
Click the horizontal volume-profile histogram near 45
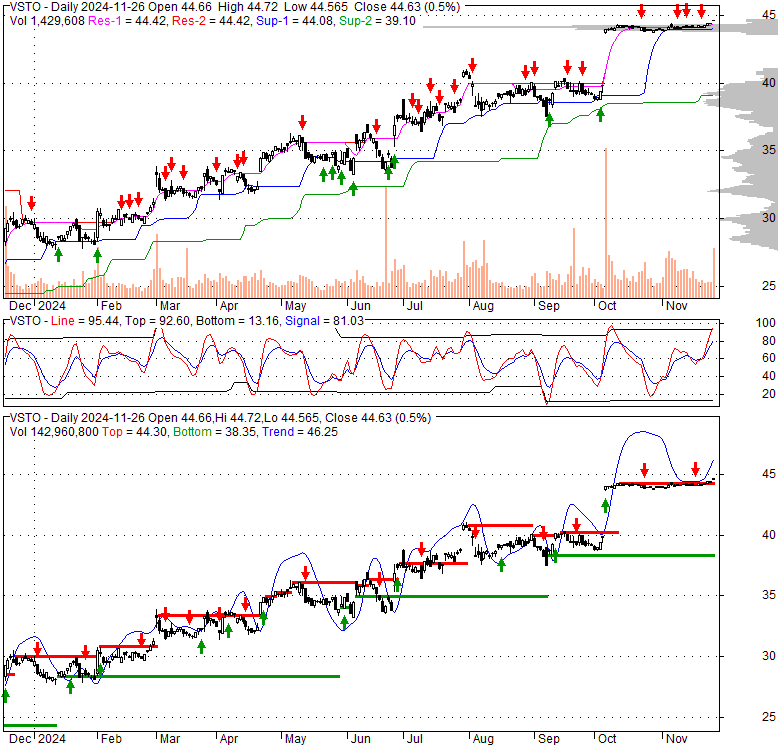(600, 27)
